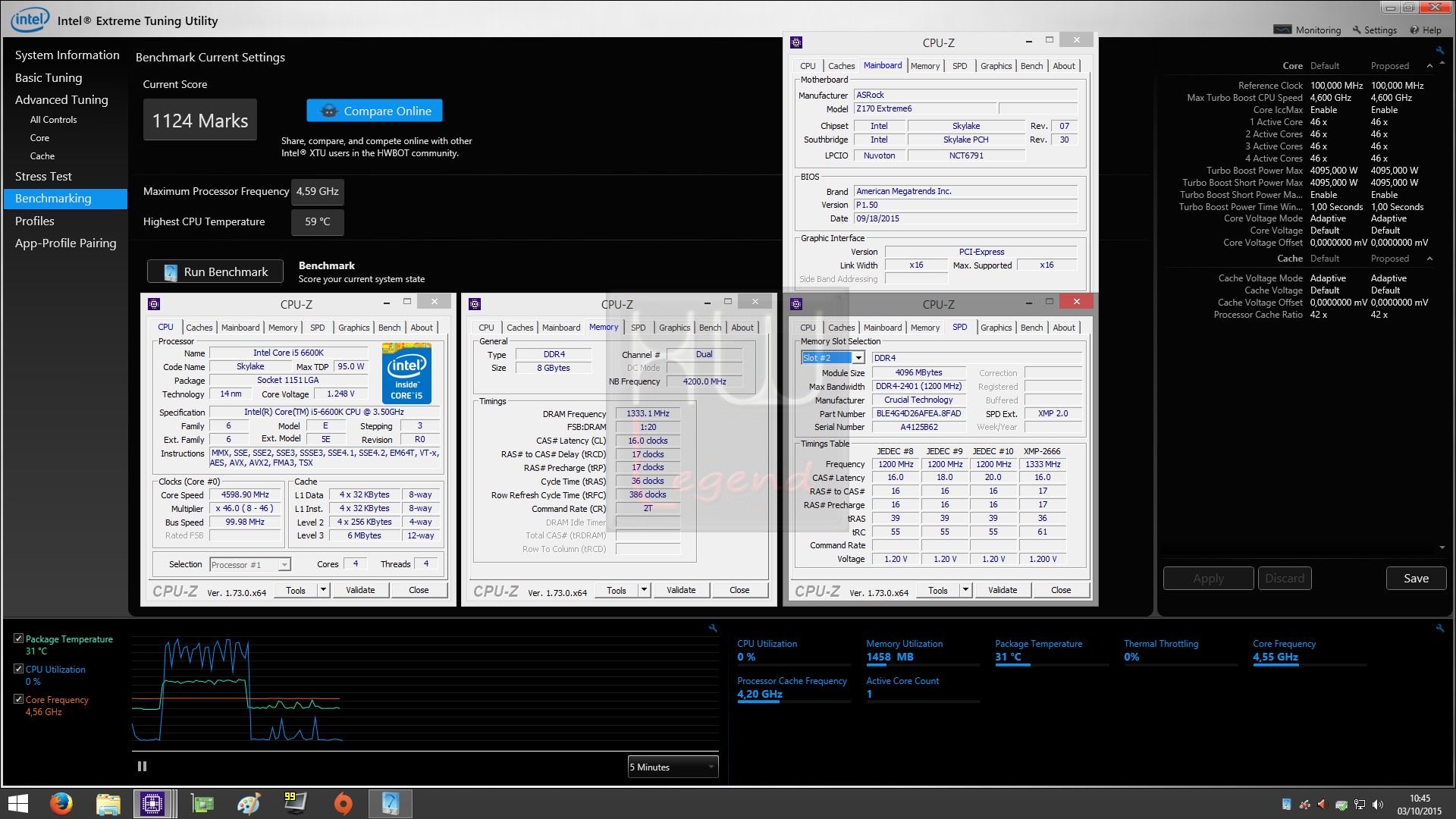Launch Firefox from the taskbar
Screen dimensions: 1456x819
click(x=61, y=804)
